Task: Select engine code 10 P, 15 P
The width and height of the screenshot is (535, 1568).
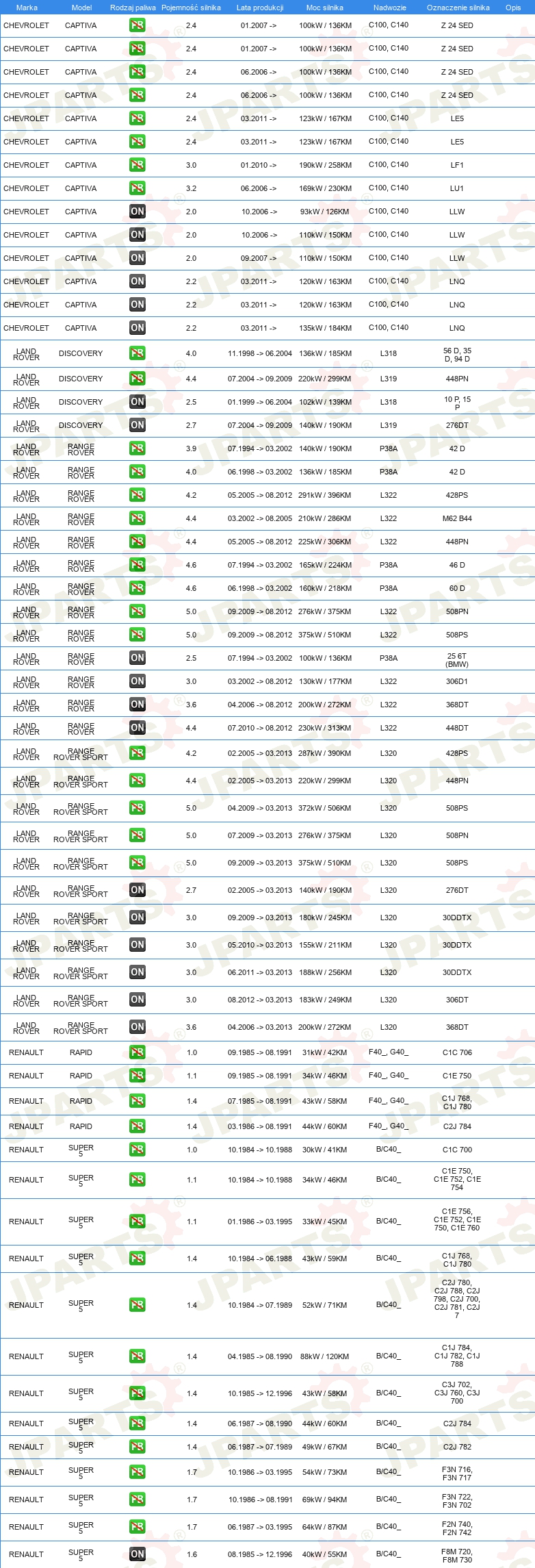Action: tap(457, 403)
